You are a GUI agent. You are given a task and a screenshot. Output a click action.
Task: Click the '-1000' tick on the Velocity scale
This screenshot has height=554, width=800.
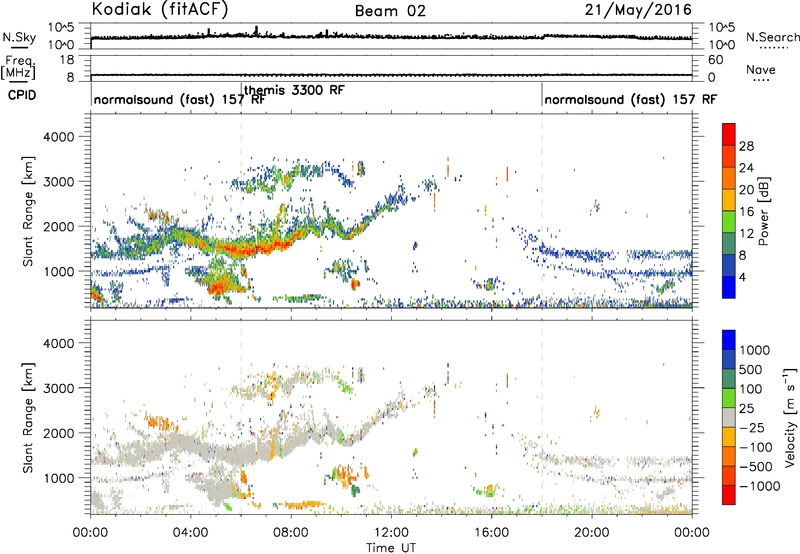[x=760, y=486]
